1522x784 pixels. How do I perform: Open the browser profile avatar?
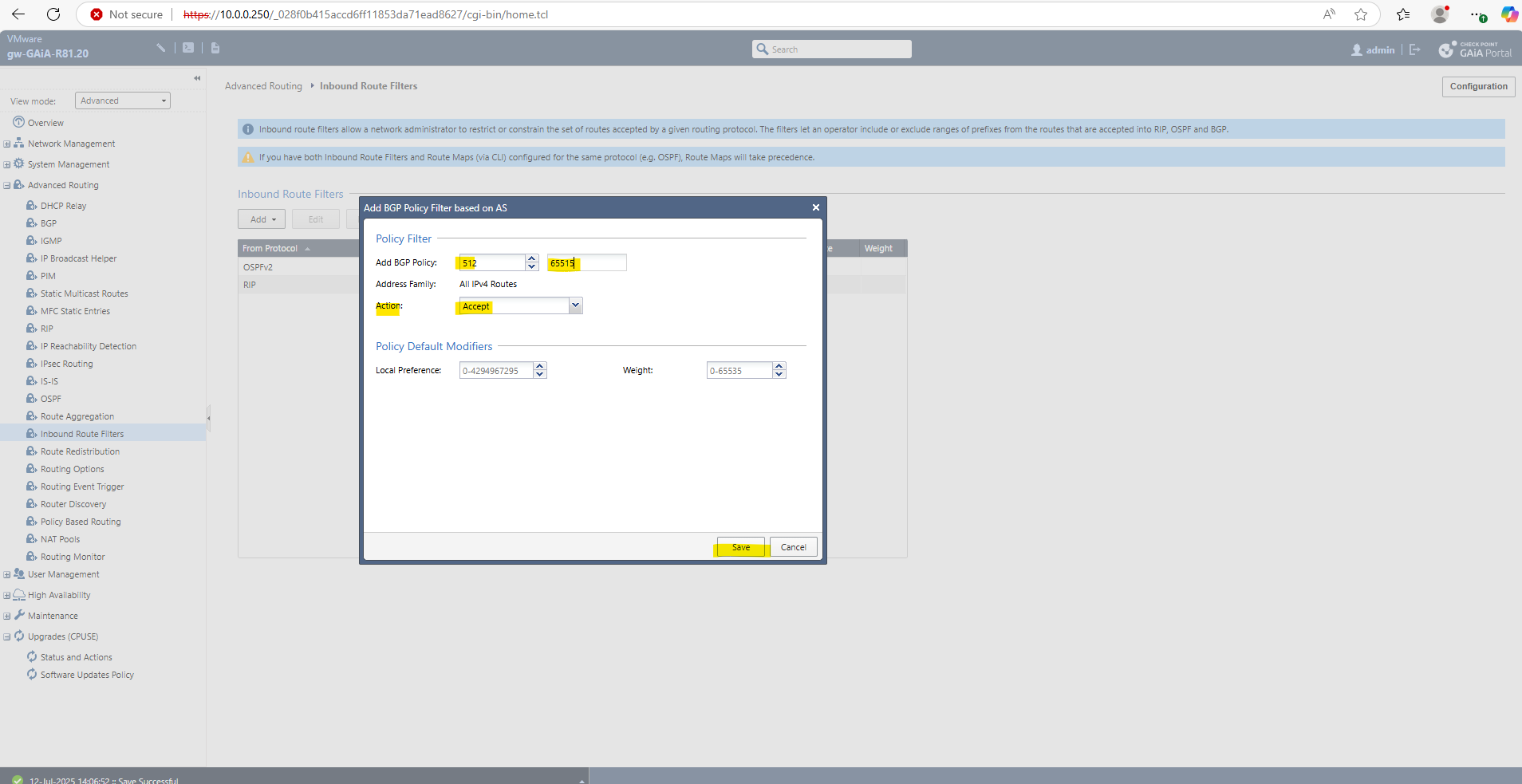[x=1440, y=14]
